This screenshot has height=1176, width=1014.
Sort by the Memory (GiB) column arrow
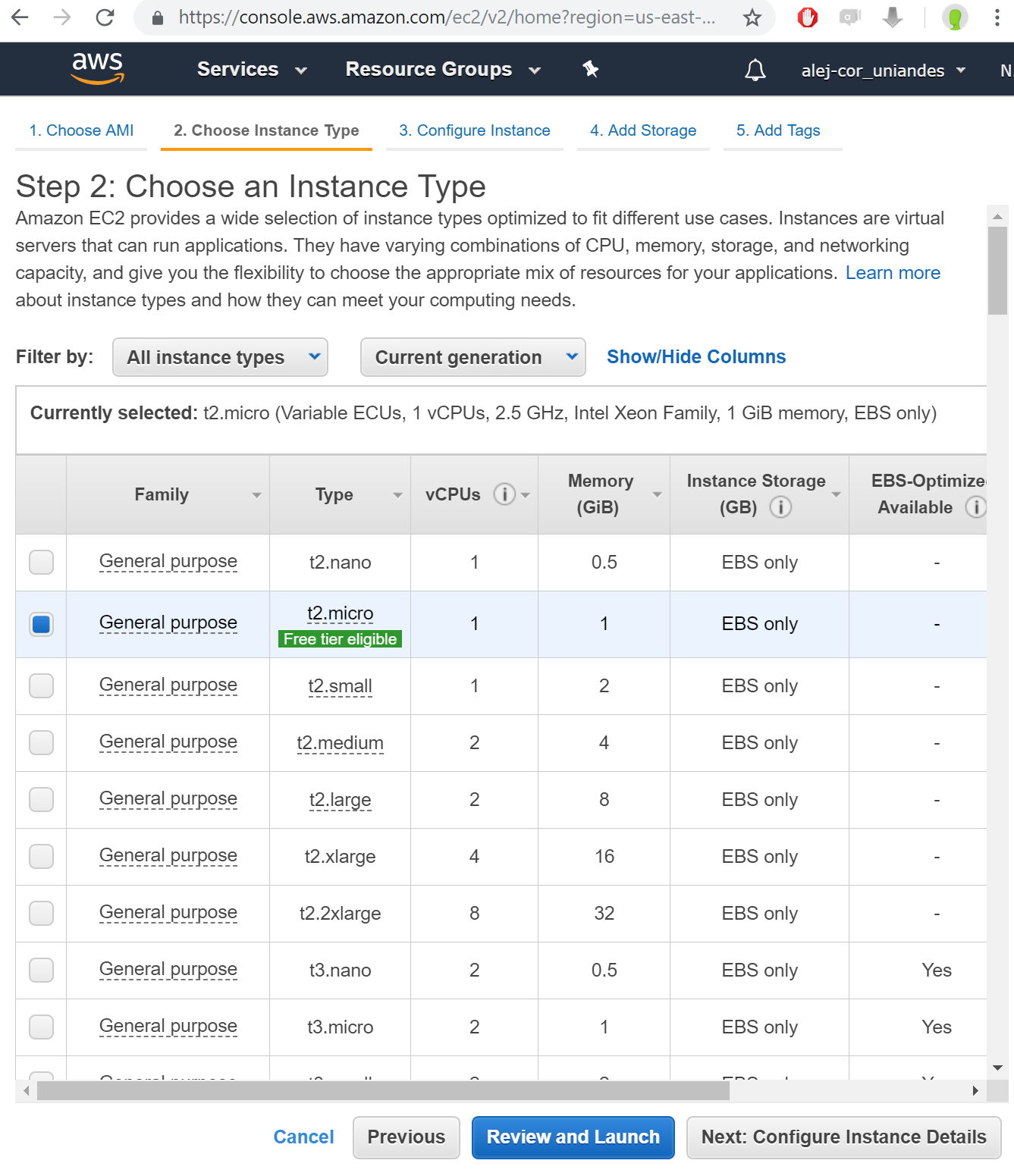(x=657, y=494)
